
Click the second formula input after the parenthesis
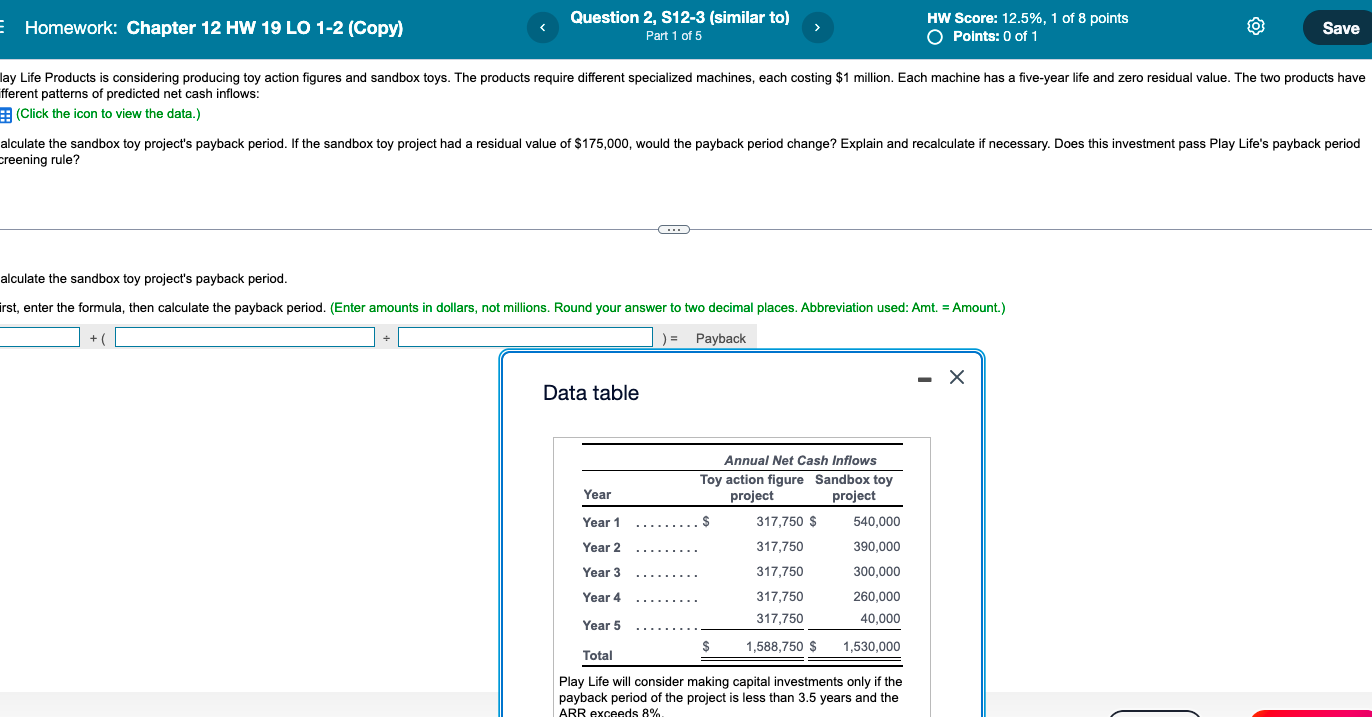pyautogui.click(x=245, y=338)
